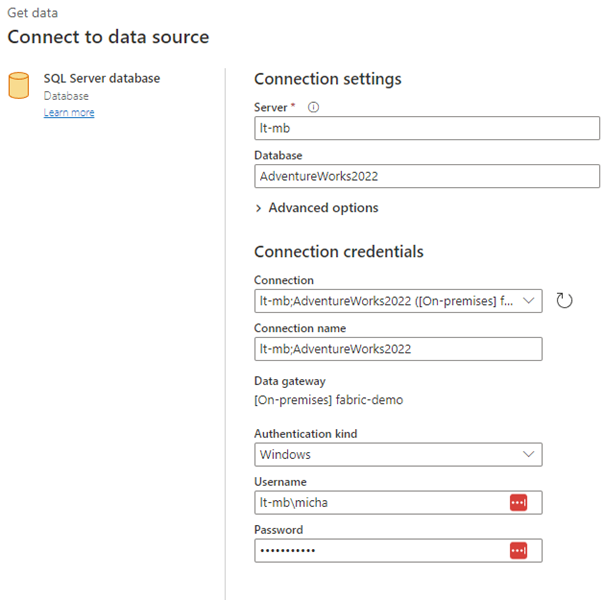Open the Authentication kind dropdown

pos(398,455)
